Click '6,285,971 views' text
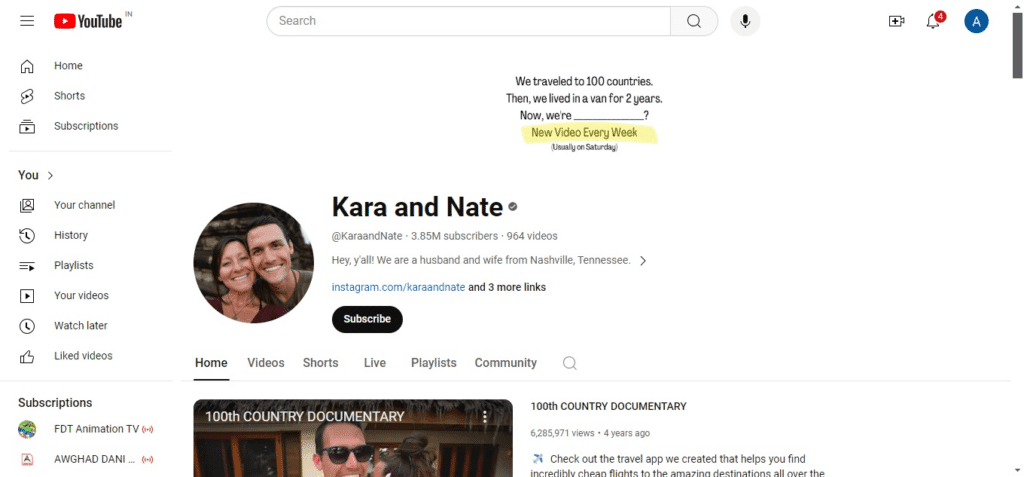Image resolution: width=1024 pixels, height=477 pixels. click(562, 433)
